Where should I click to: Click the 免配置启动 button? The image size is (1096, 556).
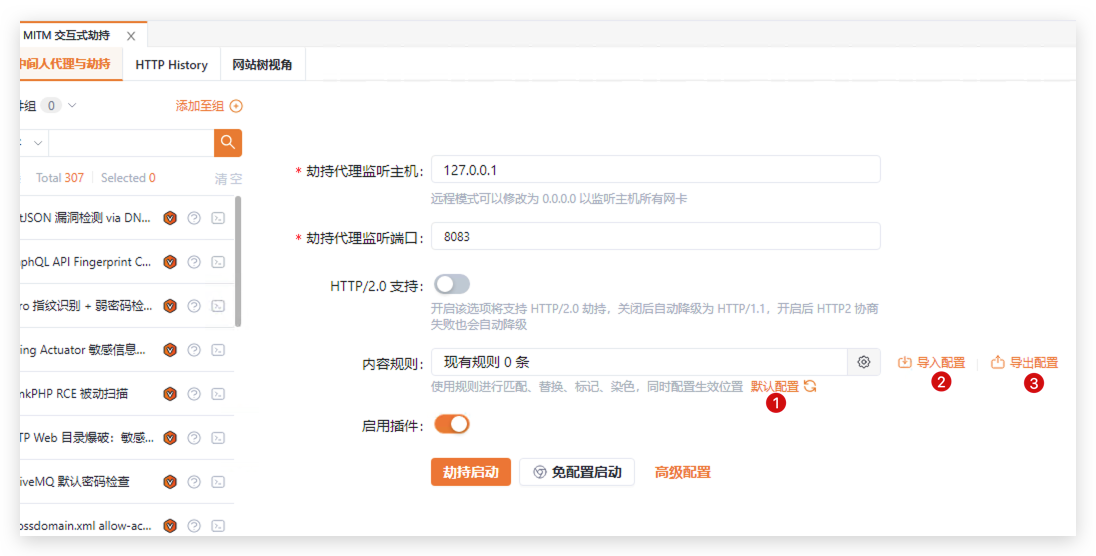(576, 472)
